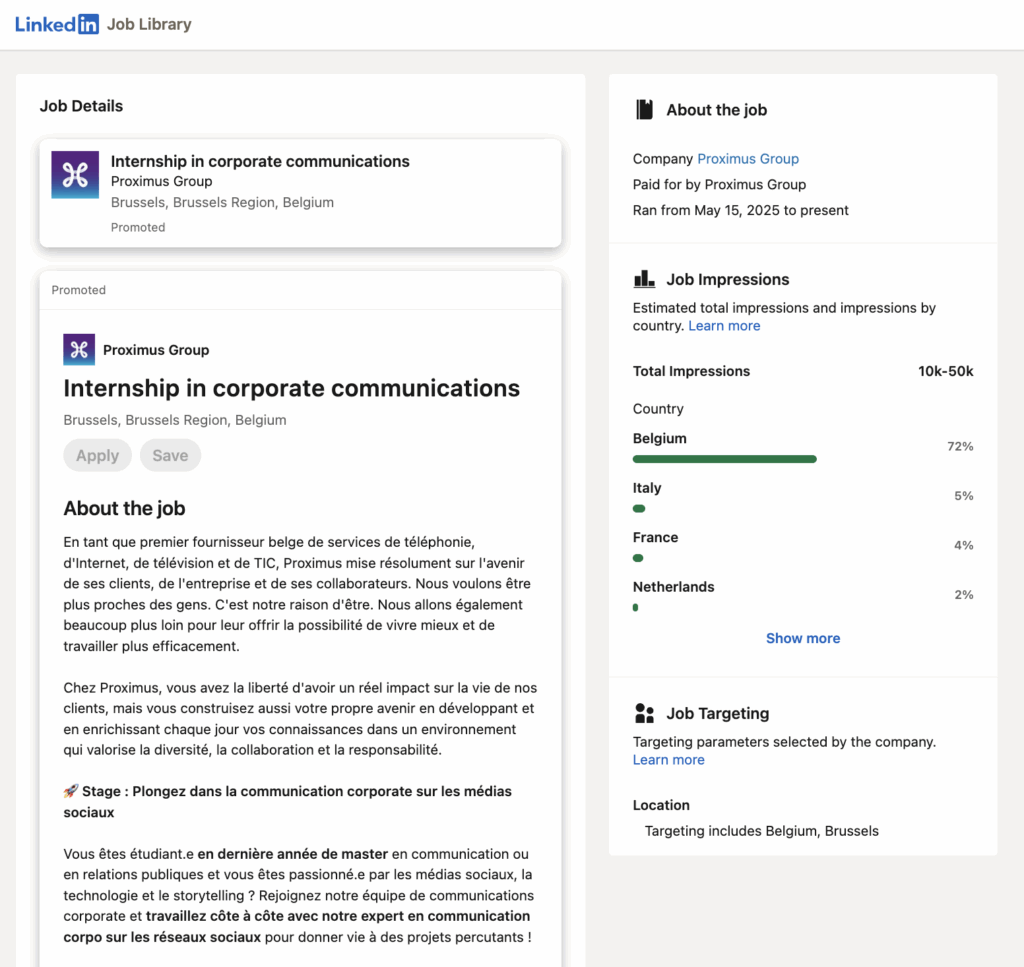Image resolution: width=1024 pixels, height=967 pixels.
Task: Click the Total Impressions label
Action: 691,371
